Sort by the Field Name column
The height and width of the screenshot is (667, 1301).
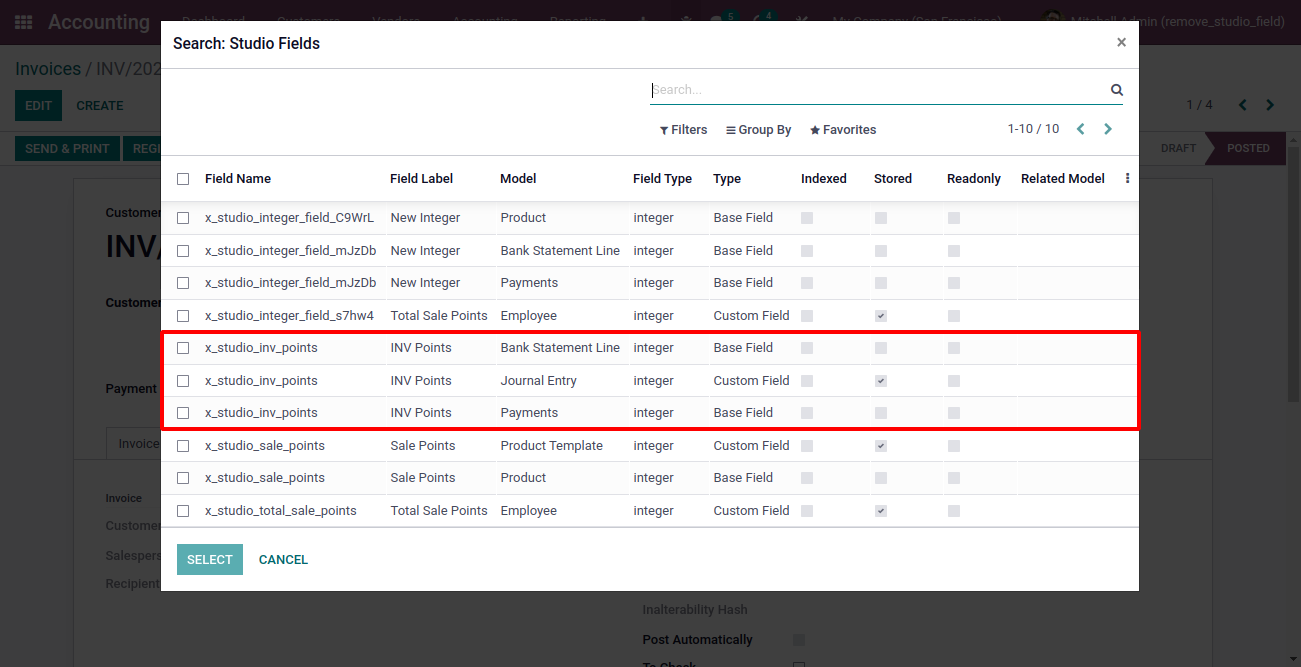click(x=238, y=179)
